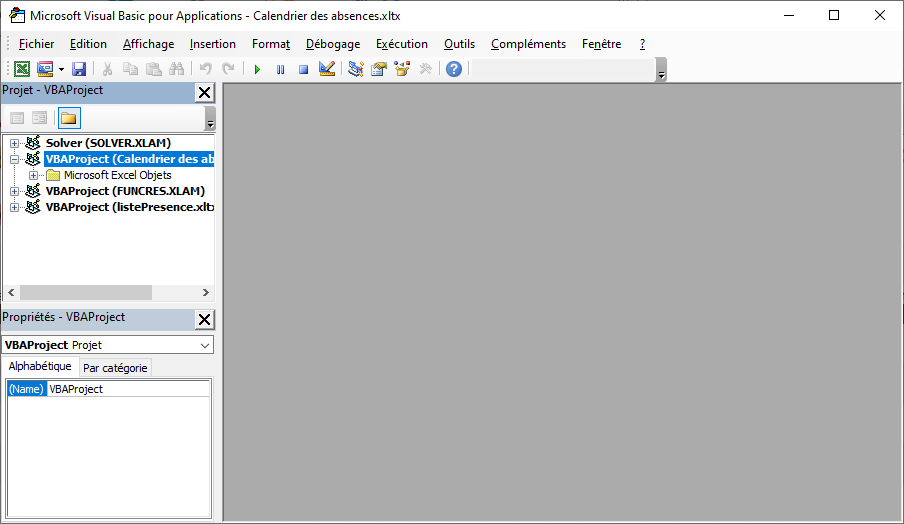Click the Paste clipboard icon
This screenshot has width=904, height=524.
pos(153,69)
